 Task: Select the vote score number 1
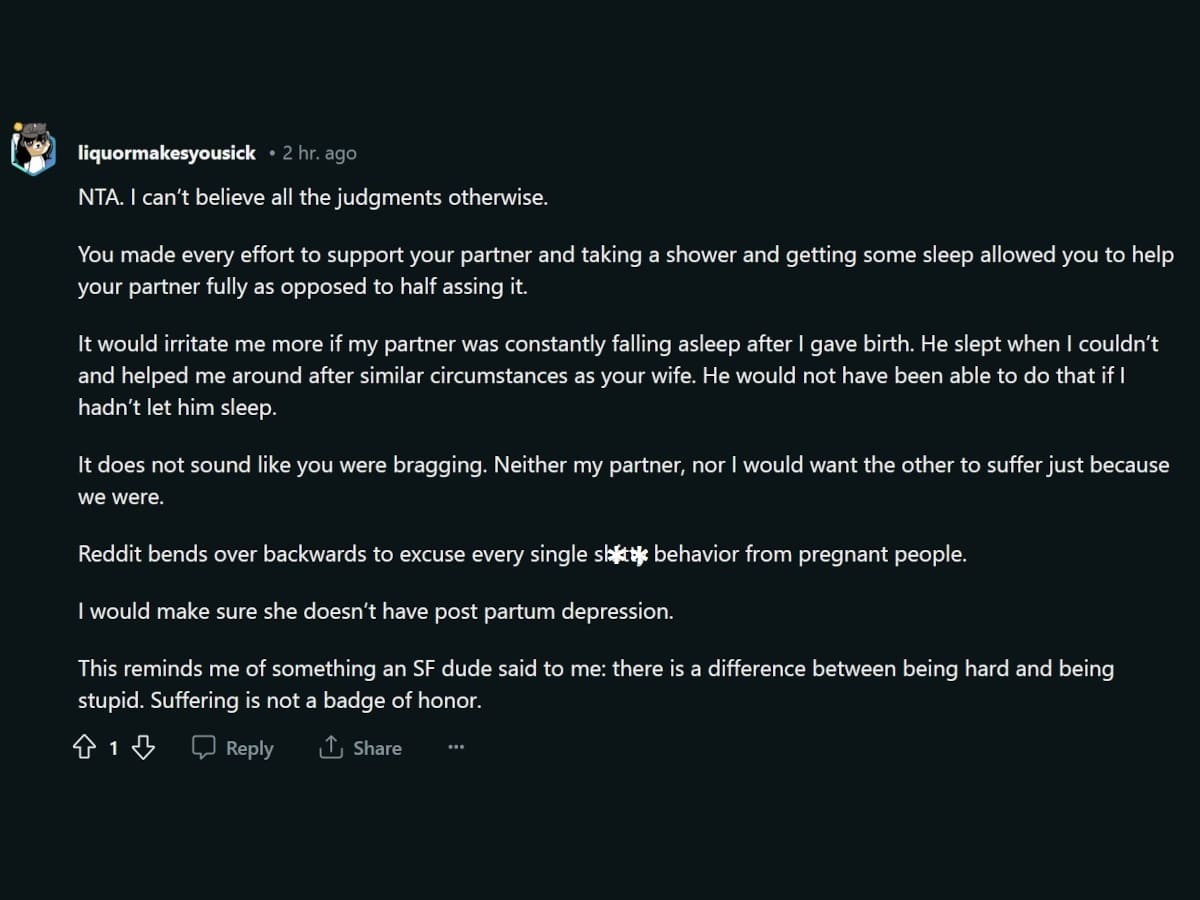[113, 748]
